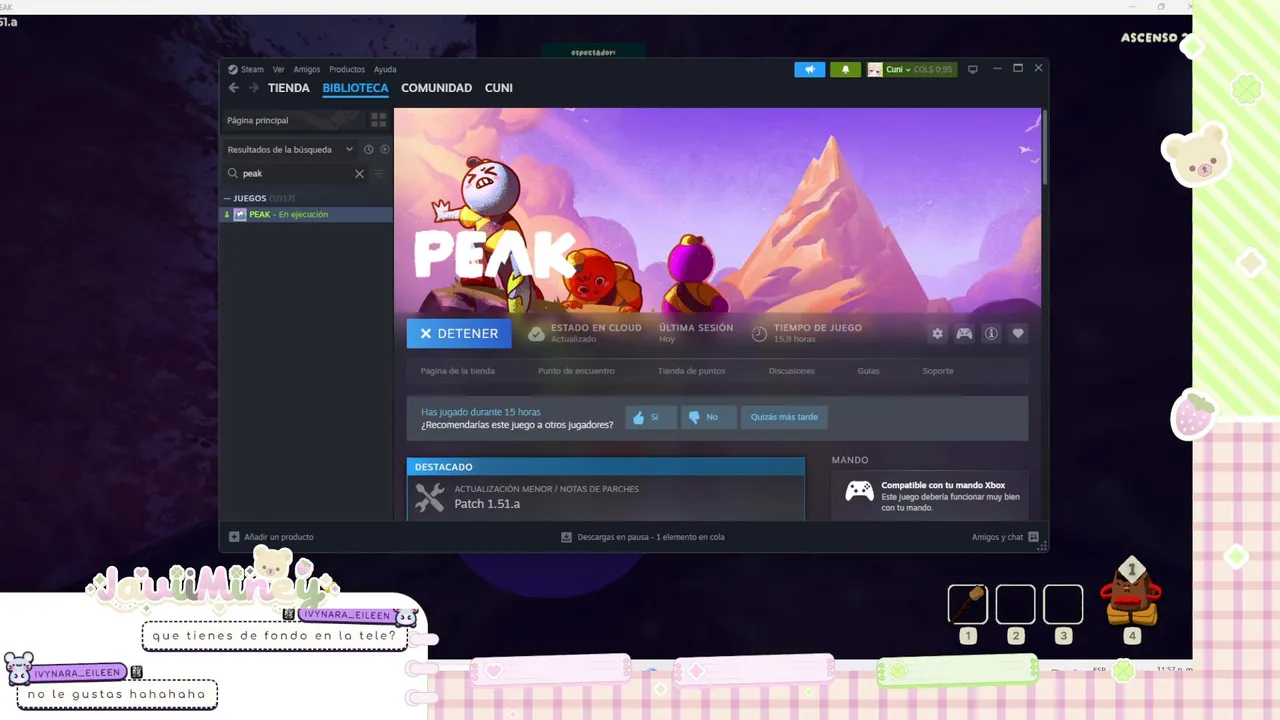Select empty game inventory slot 3
The image size is (1280, 720).
coord(1063,605)
